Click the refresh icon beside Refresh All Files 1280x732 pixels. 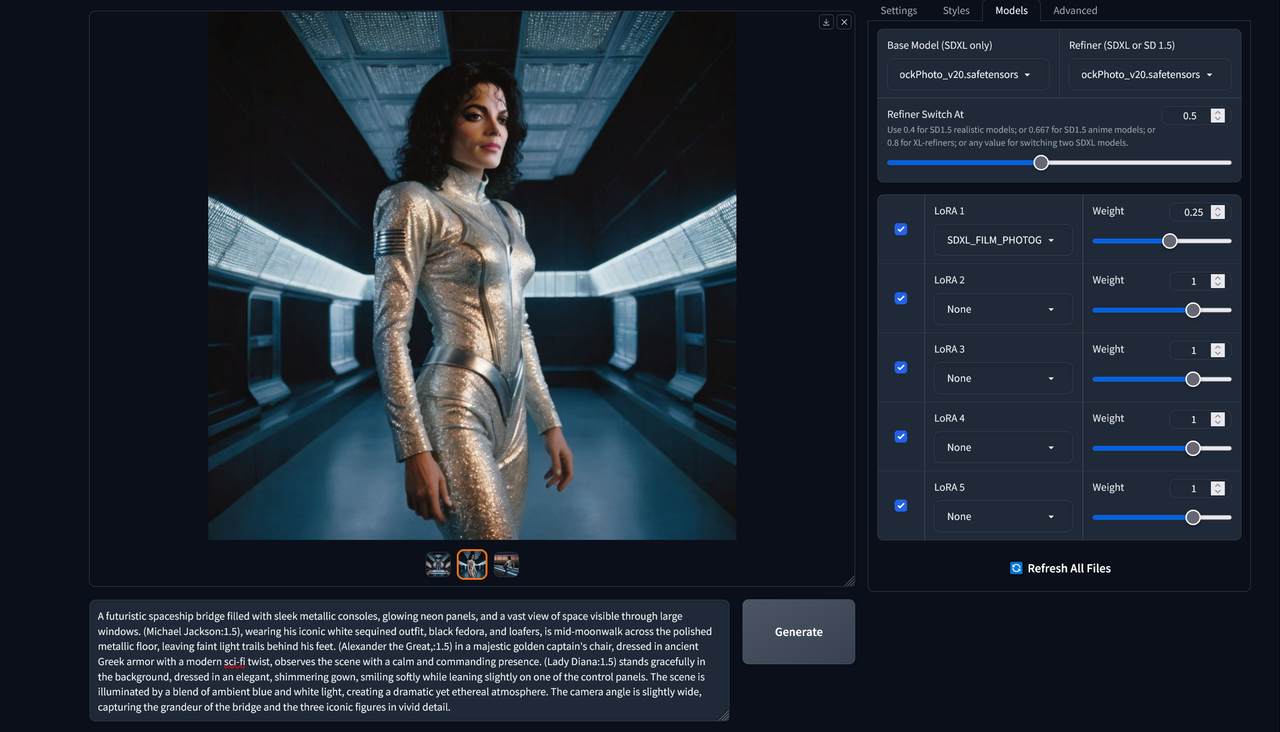[x=1016, y=568]
